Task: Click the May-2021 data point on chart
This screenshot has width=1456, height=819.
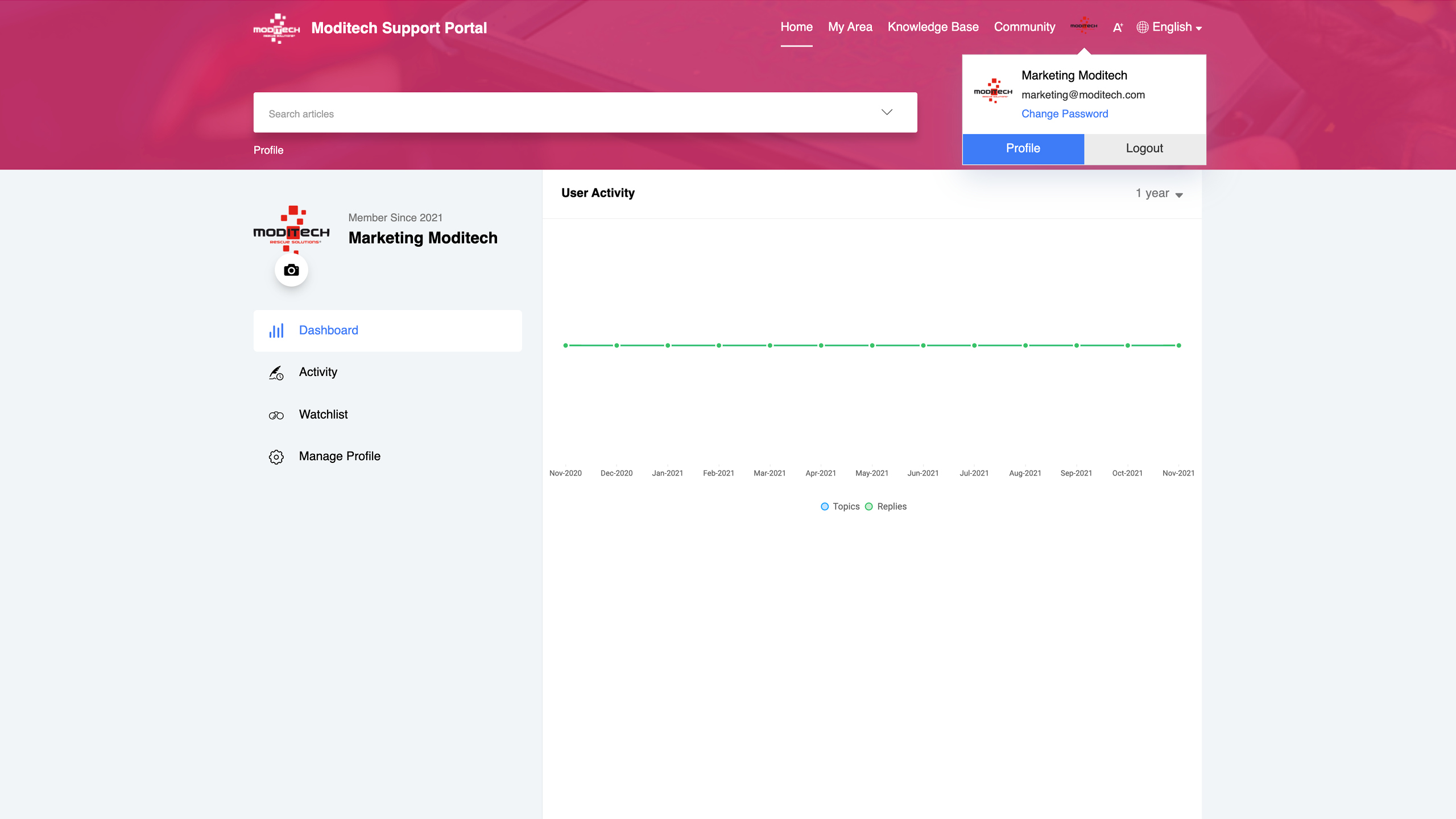Action: click(x=872, y=345)
